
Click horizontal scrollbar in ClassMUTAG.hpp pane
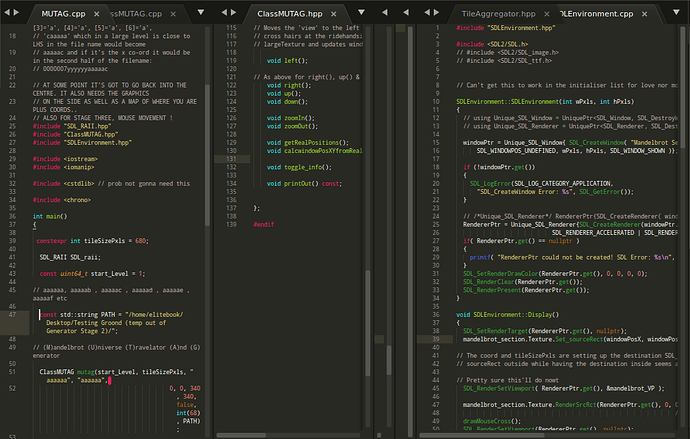[241, 435]
